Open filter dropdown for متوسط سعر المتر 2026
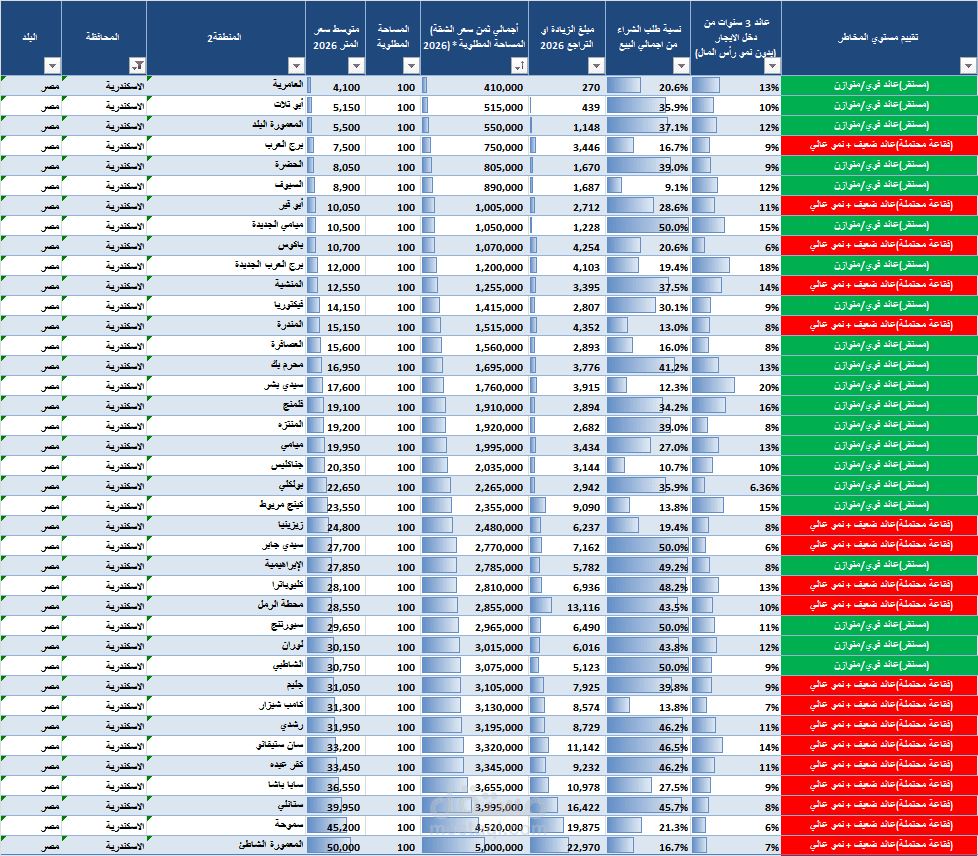This screenshot has width=978, height=856. point(356,66)
